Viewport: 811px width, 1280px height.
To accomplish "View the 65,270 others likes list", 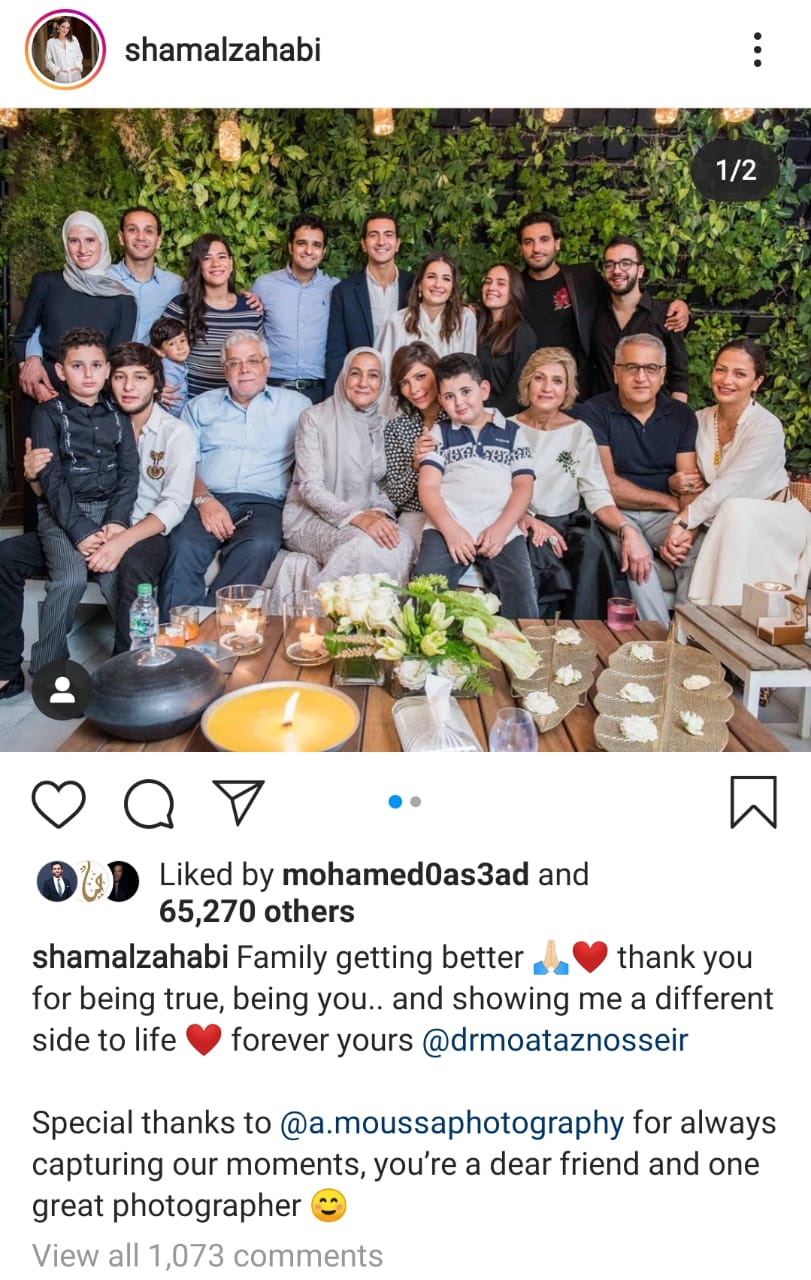I will [257, 912].
